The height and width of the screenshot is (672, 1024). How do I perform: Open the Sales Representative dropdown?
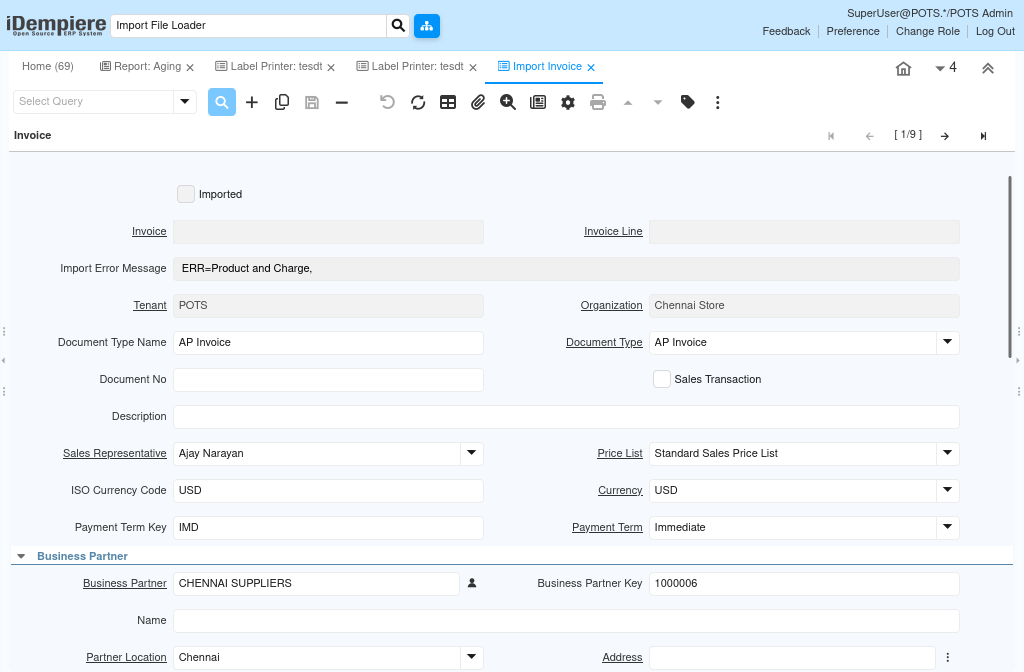[x=472, y=453]
